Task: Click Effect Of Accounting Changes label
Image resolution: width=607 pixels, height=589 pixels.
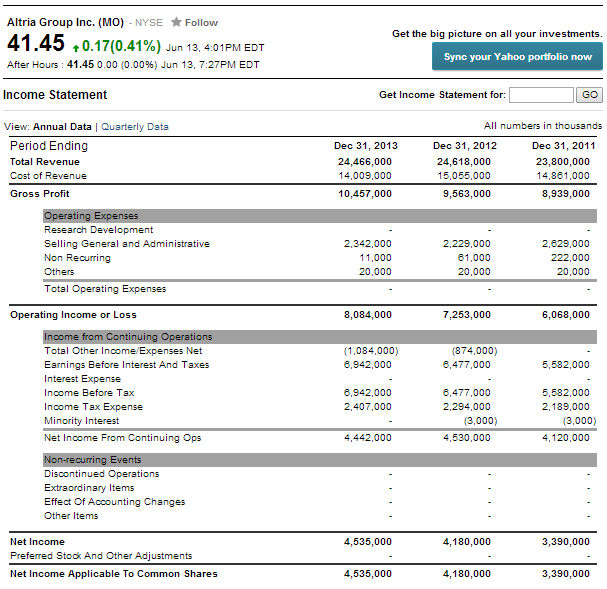Action: [115, 502]
